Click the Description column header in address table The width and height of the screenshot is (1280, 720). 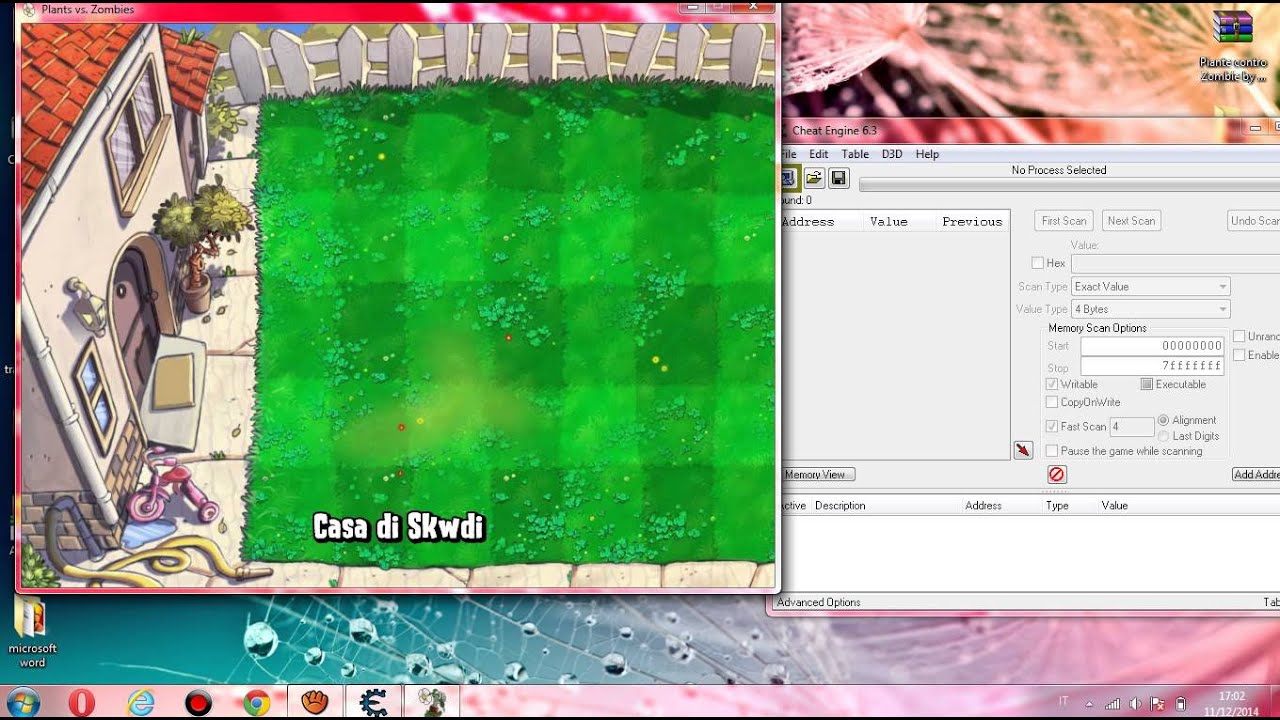tap(840, 506)
